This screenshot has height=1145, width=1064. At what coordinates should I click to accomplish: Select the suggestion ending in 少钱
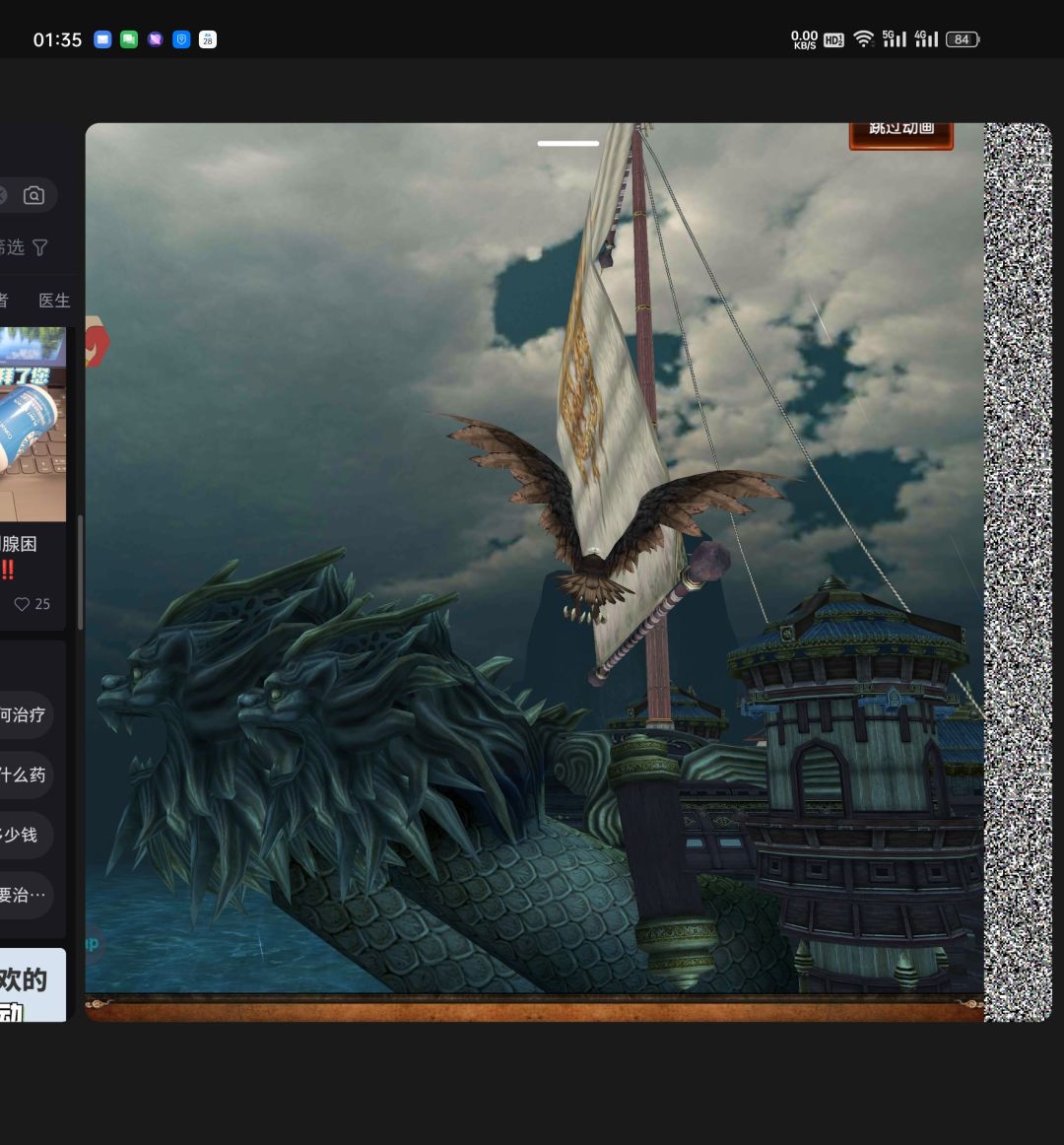pos(25,834)
